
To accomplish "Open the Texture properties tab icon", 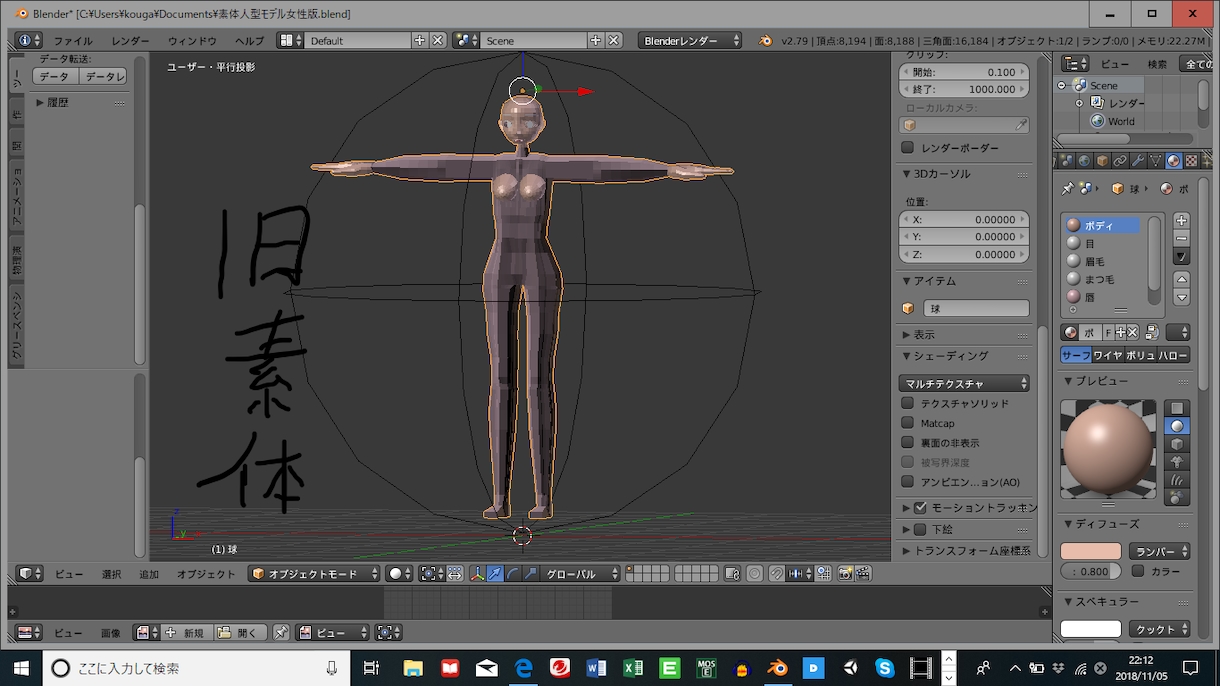I will [x=1191, y=161].
